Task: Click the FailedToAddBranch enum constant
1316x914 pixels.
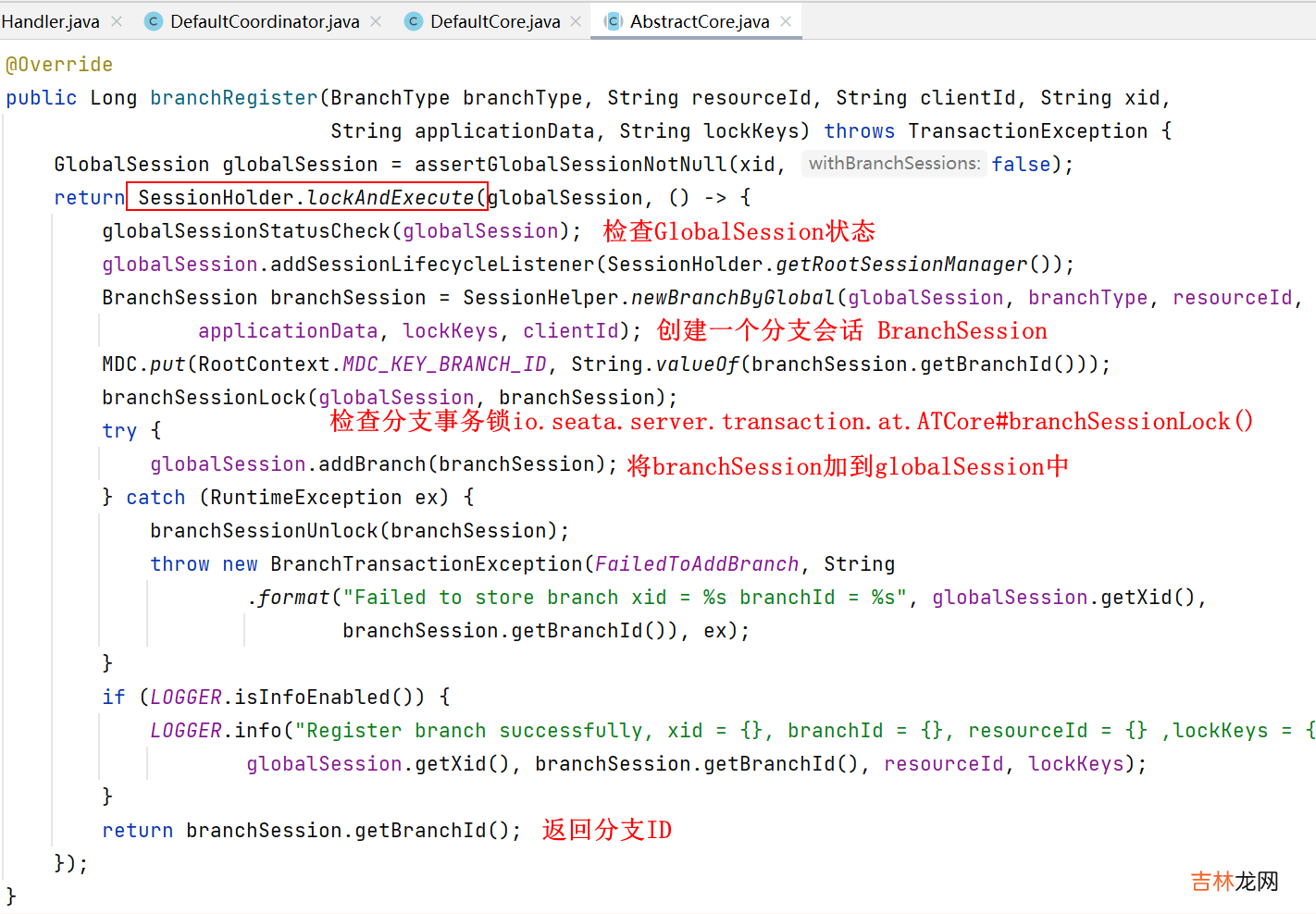Action: (696, 564)
